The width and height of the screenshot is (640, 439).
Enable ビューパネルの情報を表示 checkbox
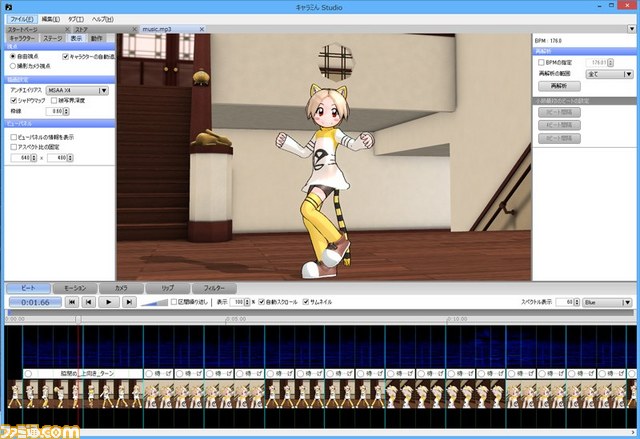pos(13,137)
